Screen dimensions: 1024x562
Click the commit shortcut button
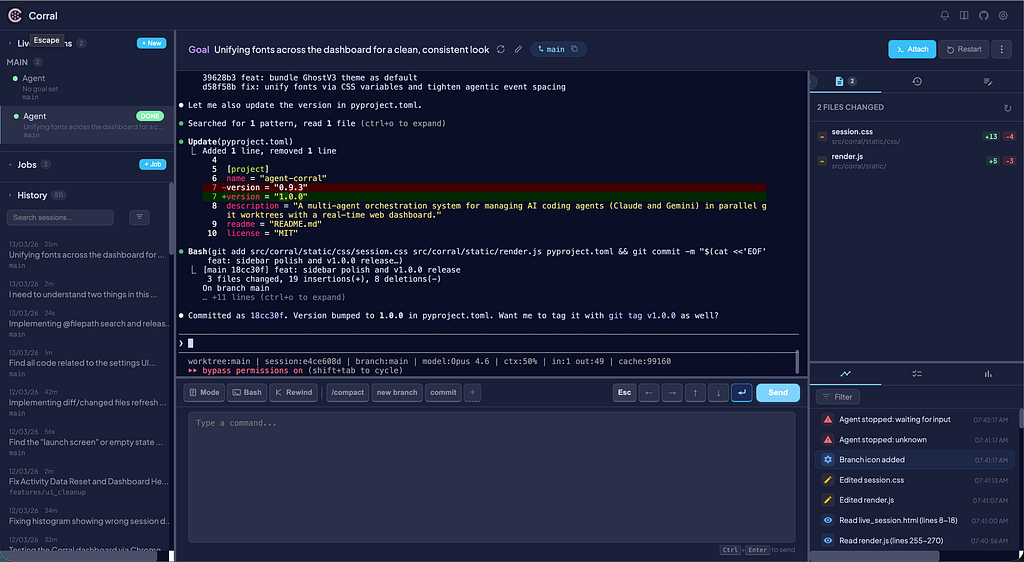point(443,392)
